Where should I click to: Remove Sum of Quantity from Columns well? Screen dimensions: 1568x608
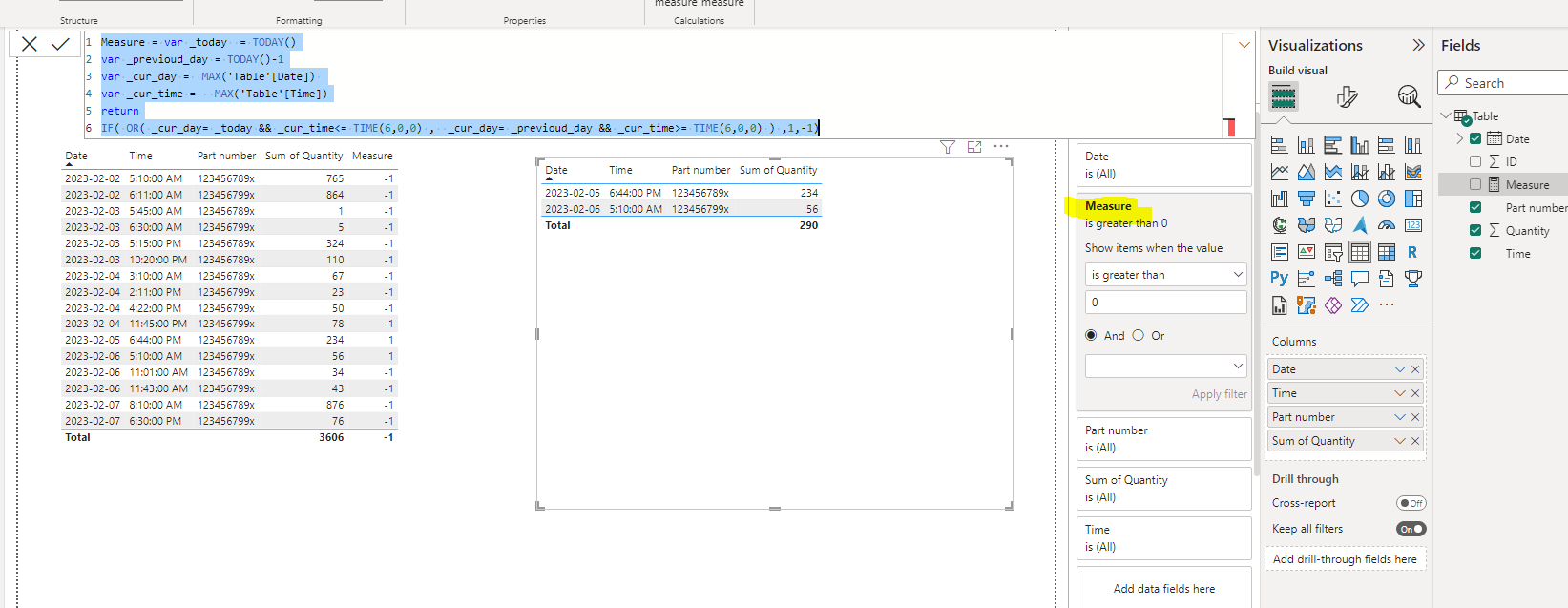(x=1415, y=441)
